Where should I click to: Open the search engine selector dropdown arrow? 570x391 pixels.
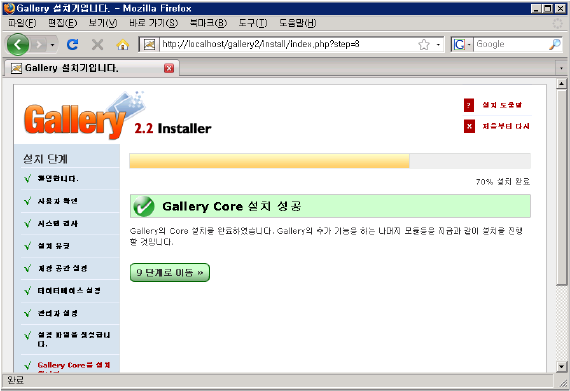(469, 45)
